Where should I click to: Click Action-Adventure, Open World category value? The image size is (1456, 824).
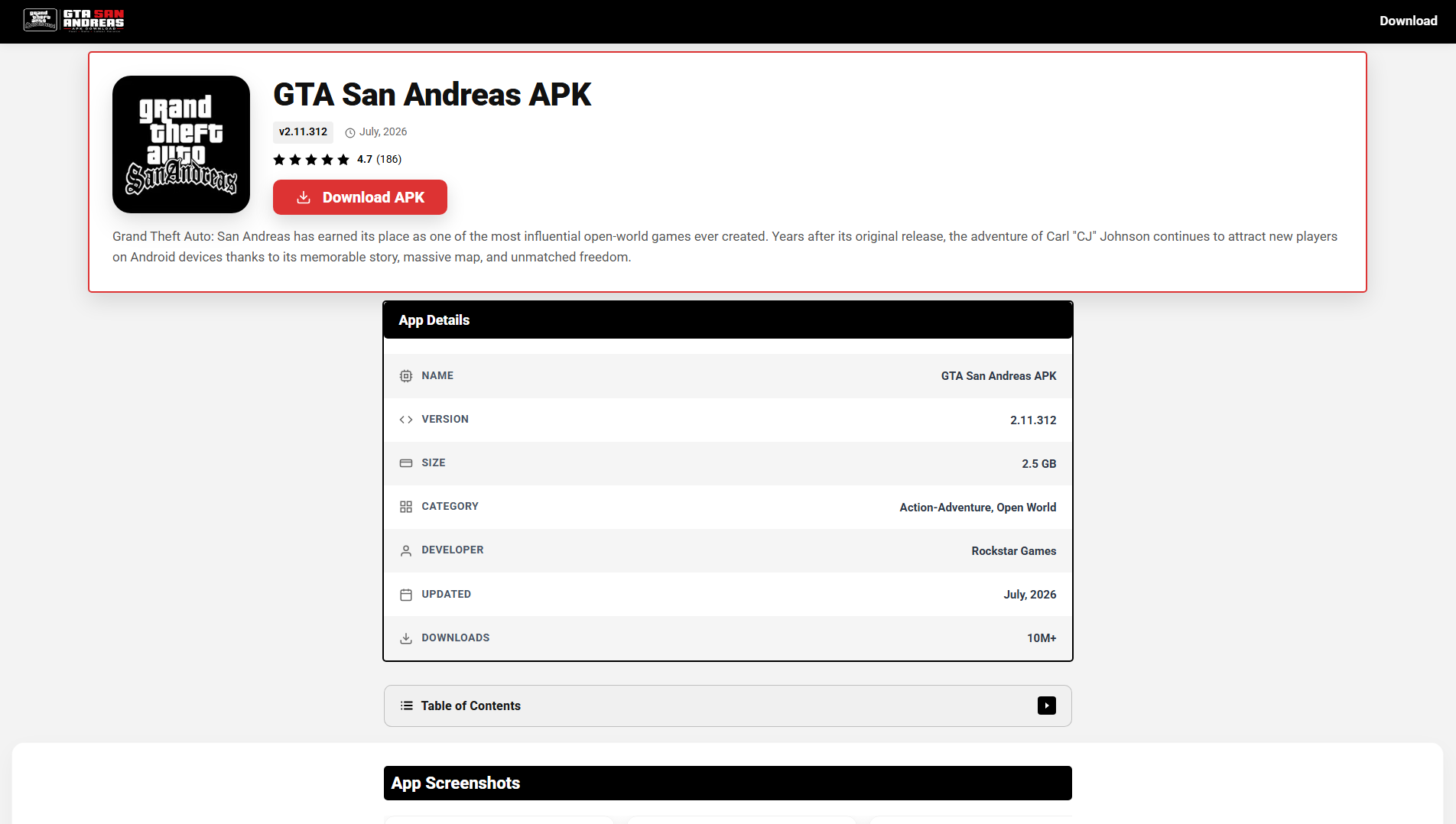(977, 508)
